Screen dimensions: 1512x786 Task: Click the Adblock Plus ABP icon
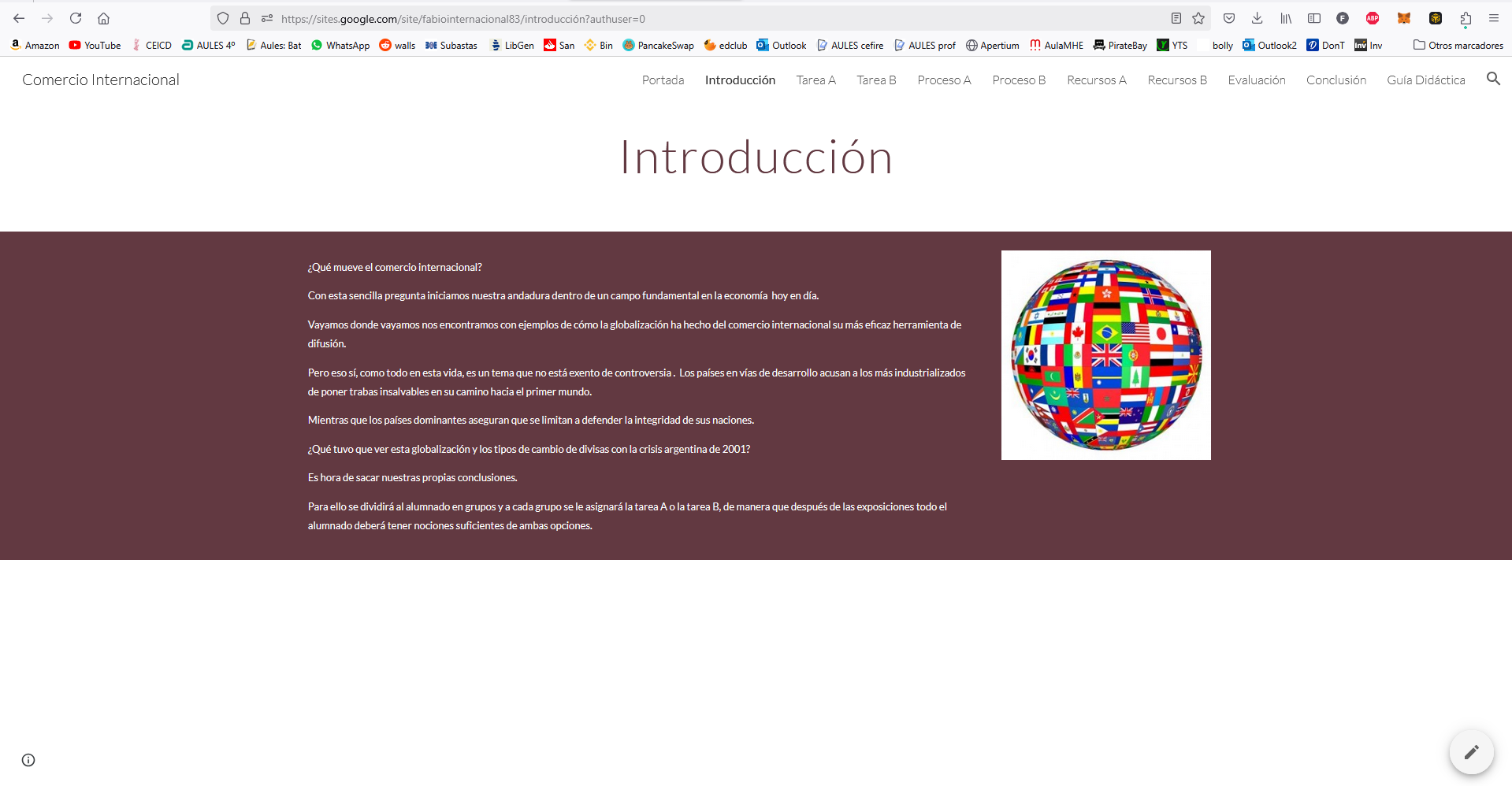(1373, 18)
